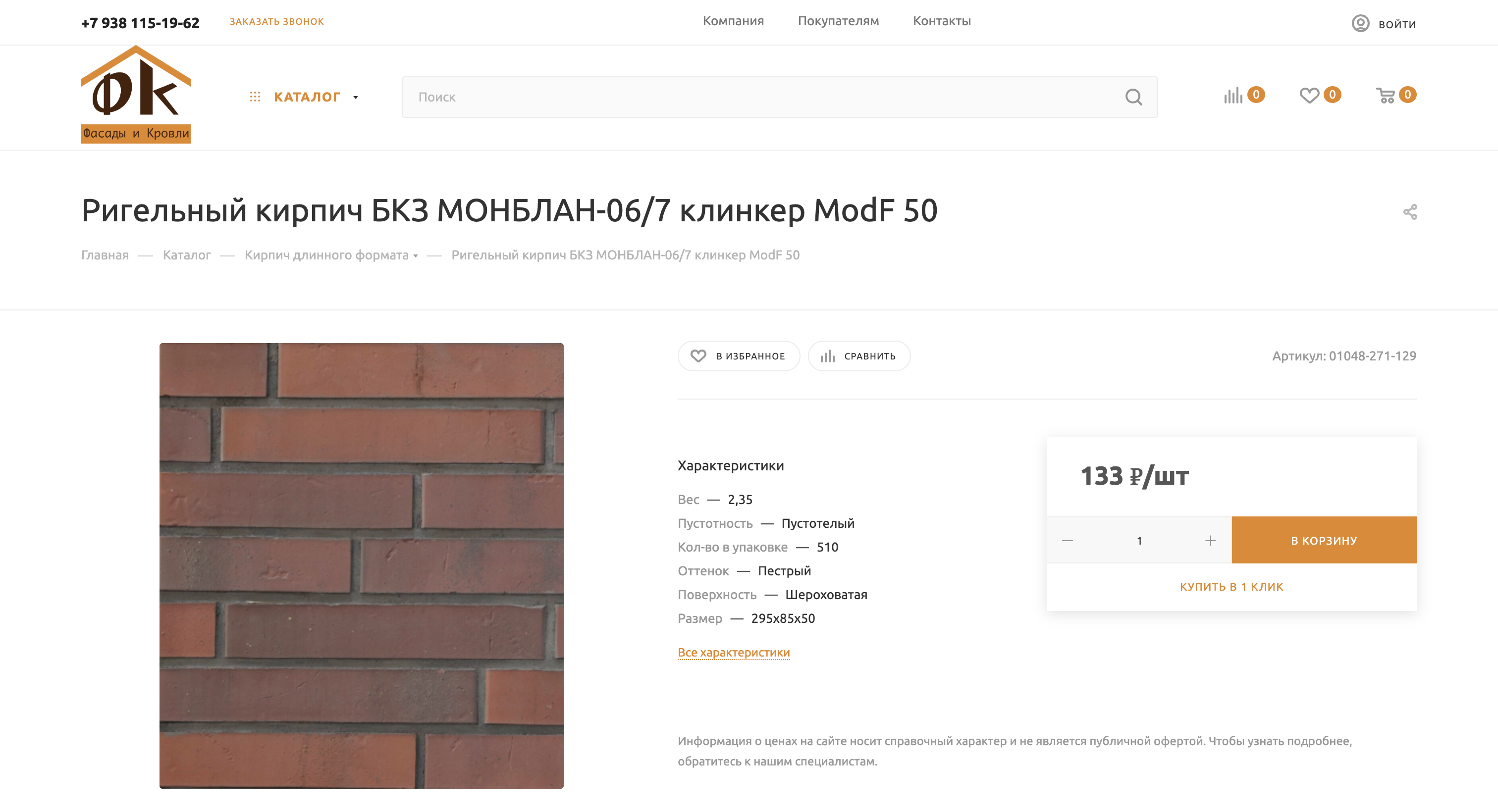Click the search magnifier icon
This screenshot has width=1498, height=812.
pyautogui.click(x=1133, y=97)
